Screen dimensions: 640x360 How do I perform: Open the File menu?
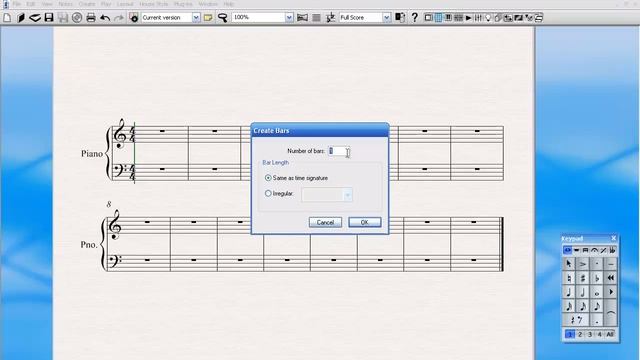tap(16, 4)
